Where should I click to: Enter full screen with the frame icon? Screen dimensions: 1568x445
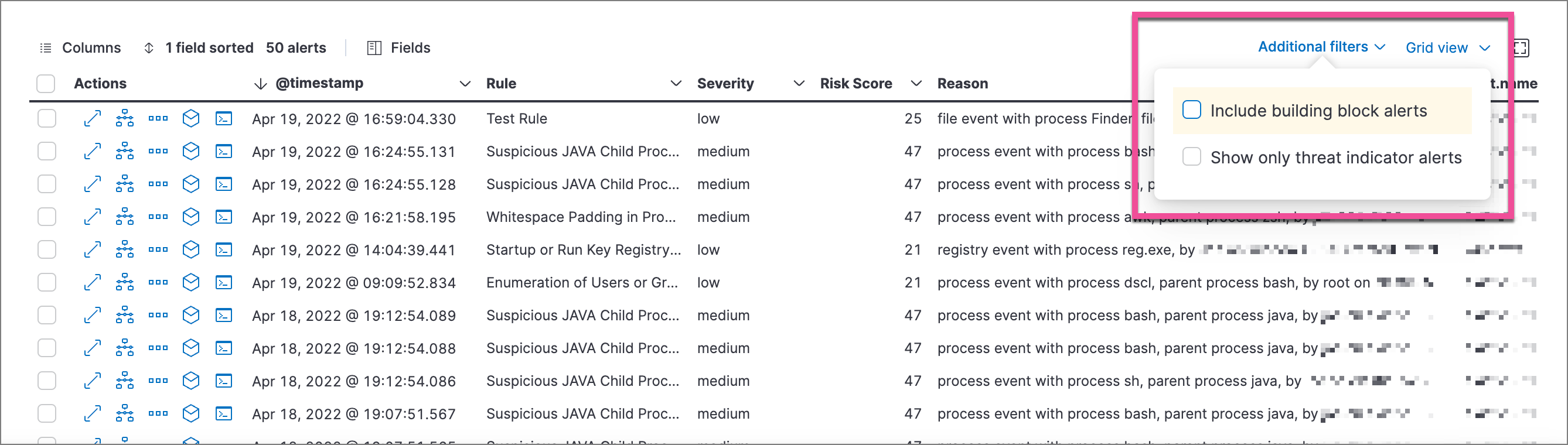(x=1522, y=47)
